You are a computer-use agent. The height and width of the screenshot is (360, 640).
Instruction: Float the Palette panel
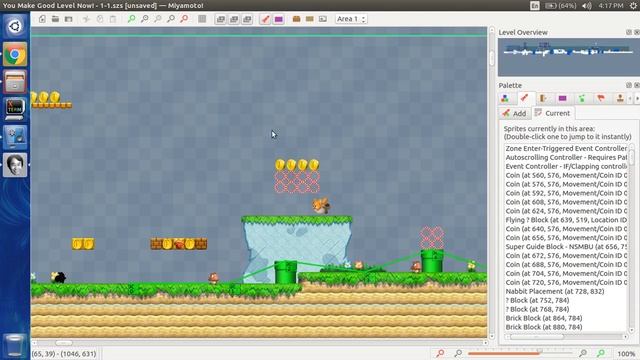tap(629, 85)
